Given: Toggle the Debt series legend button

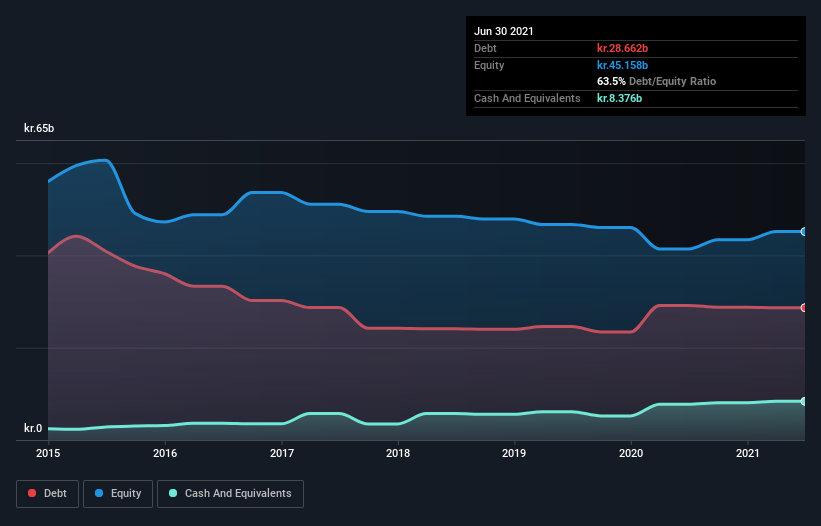Looking at the screenshot, I should [x=48, y=494].
